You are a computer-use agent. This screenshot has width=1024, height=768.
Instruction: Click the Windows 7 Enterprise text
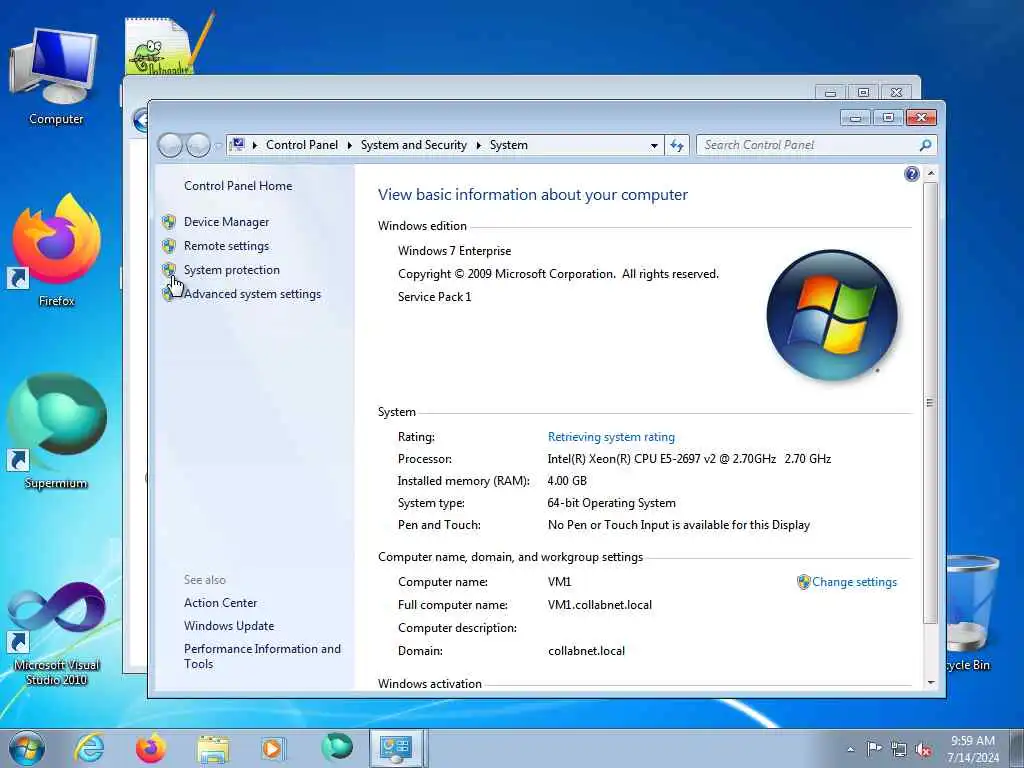455,251
